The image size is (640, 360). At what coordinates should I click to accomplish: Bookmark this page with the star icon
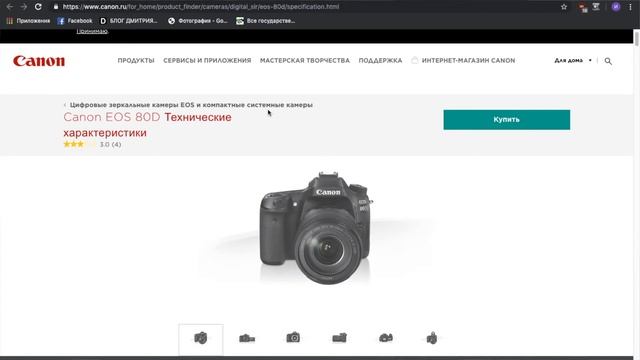pos(564,7)
